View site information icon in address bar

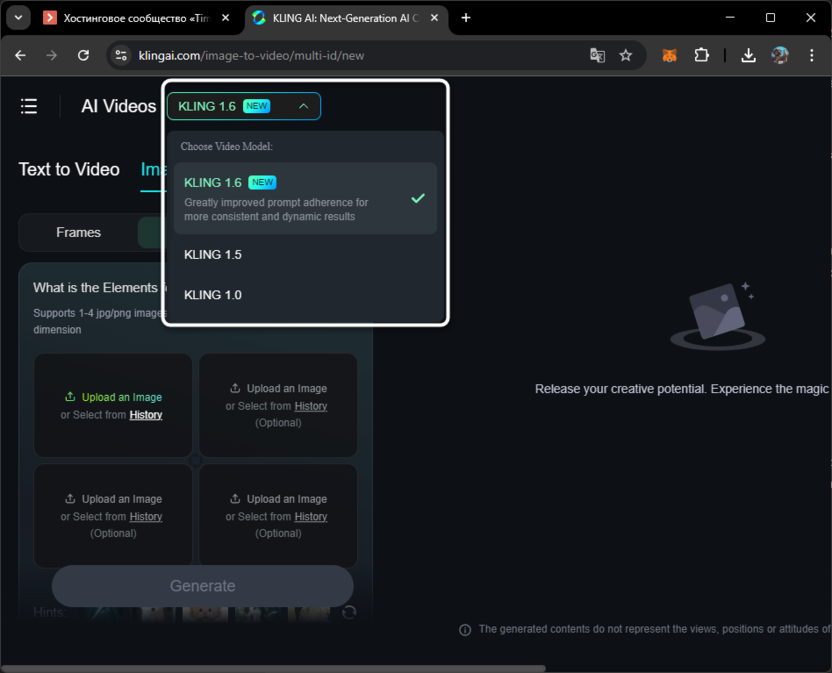click(x=121, y=55)
